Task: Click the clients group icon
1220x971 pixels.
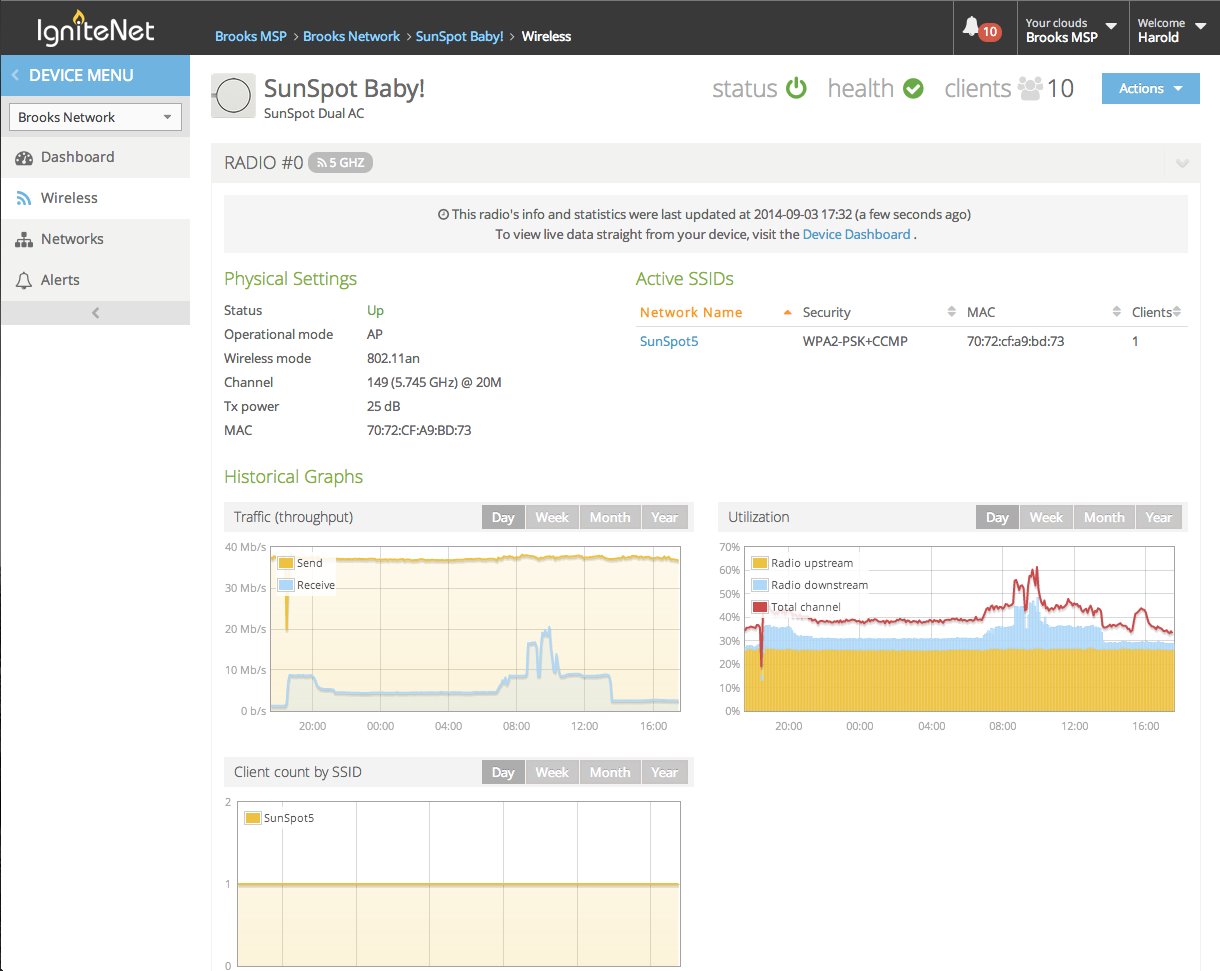Action: pyautogui.click(x=1030, y=89)
